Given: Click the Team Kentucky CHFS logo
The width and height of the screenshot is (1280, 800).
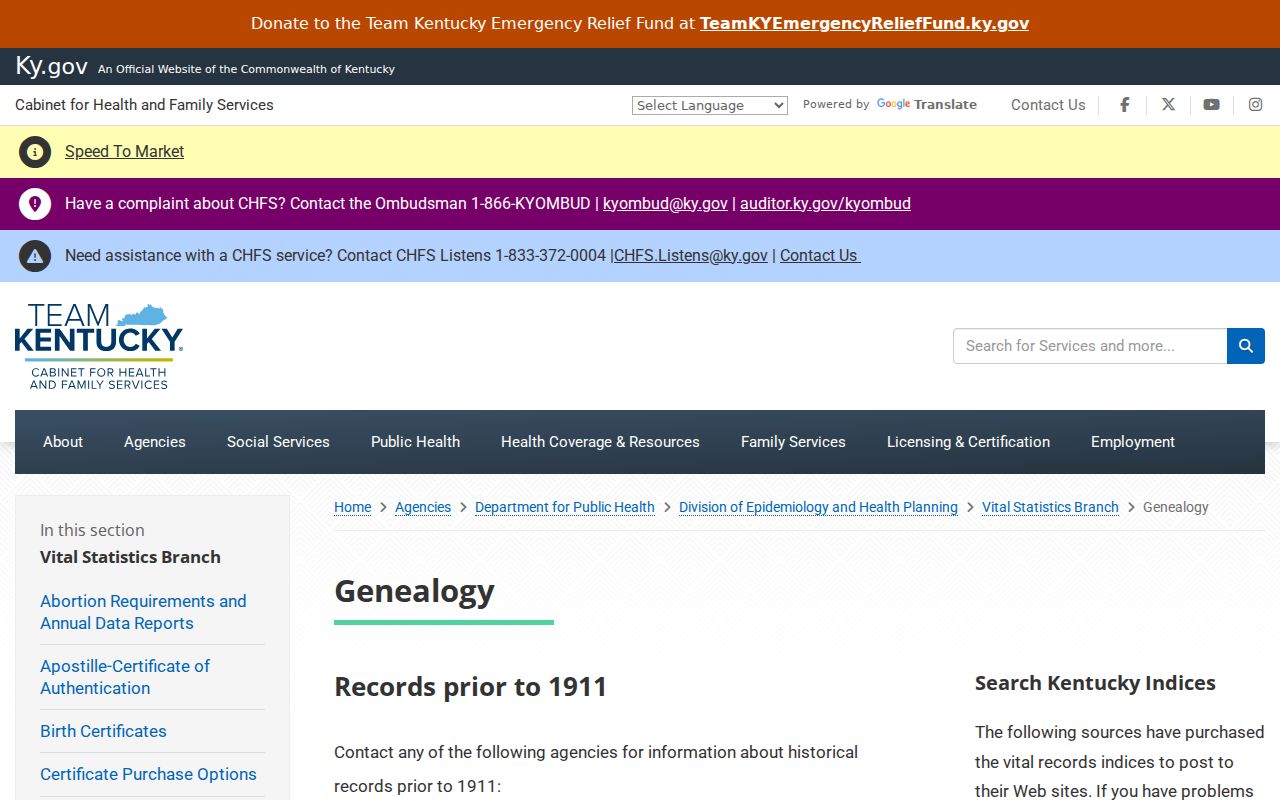Looking at the screenshot, I should [99, 346].
